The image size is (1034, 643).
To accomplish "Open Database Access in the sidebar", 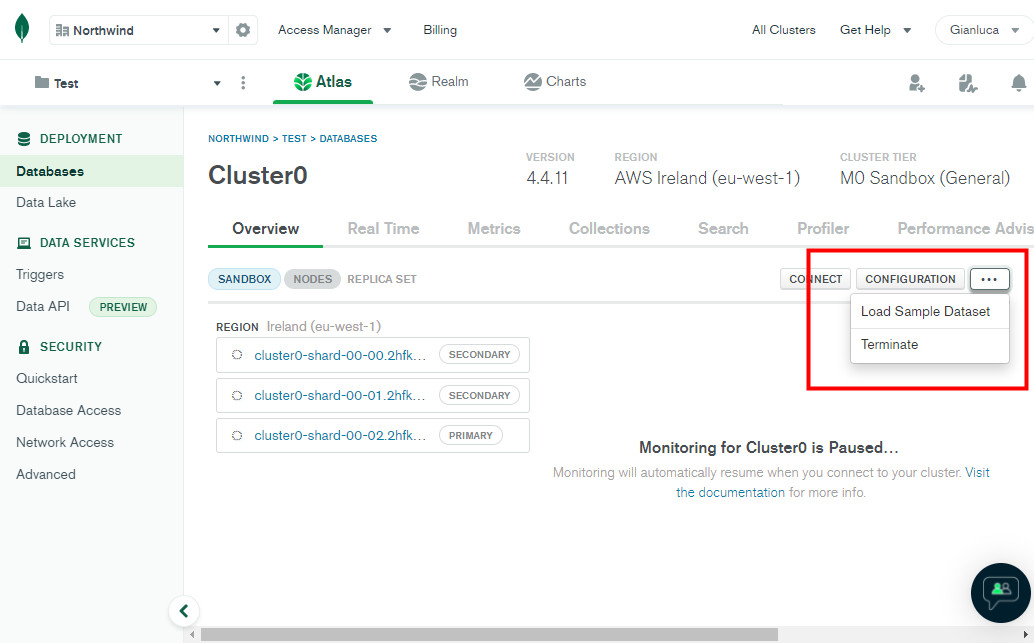I will coord(69,410).
